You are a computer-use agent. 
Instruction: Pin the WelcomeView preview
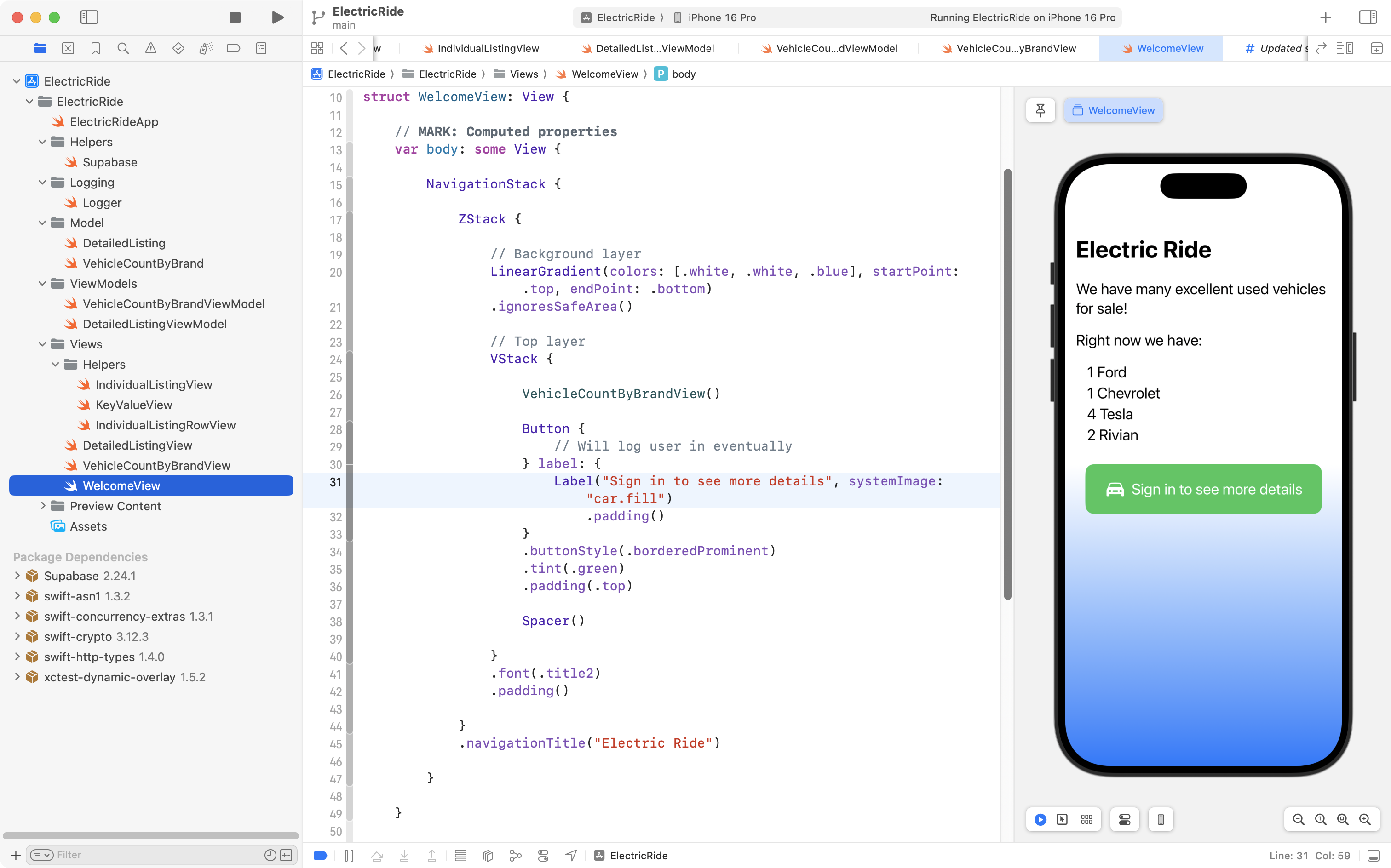(x=1040, y=110)
